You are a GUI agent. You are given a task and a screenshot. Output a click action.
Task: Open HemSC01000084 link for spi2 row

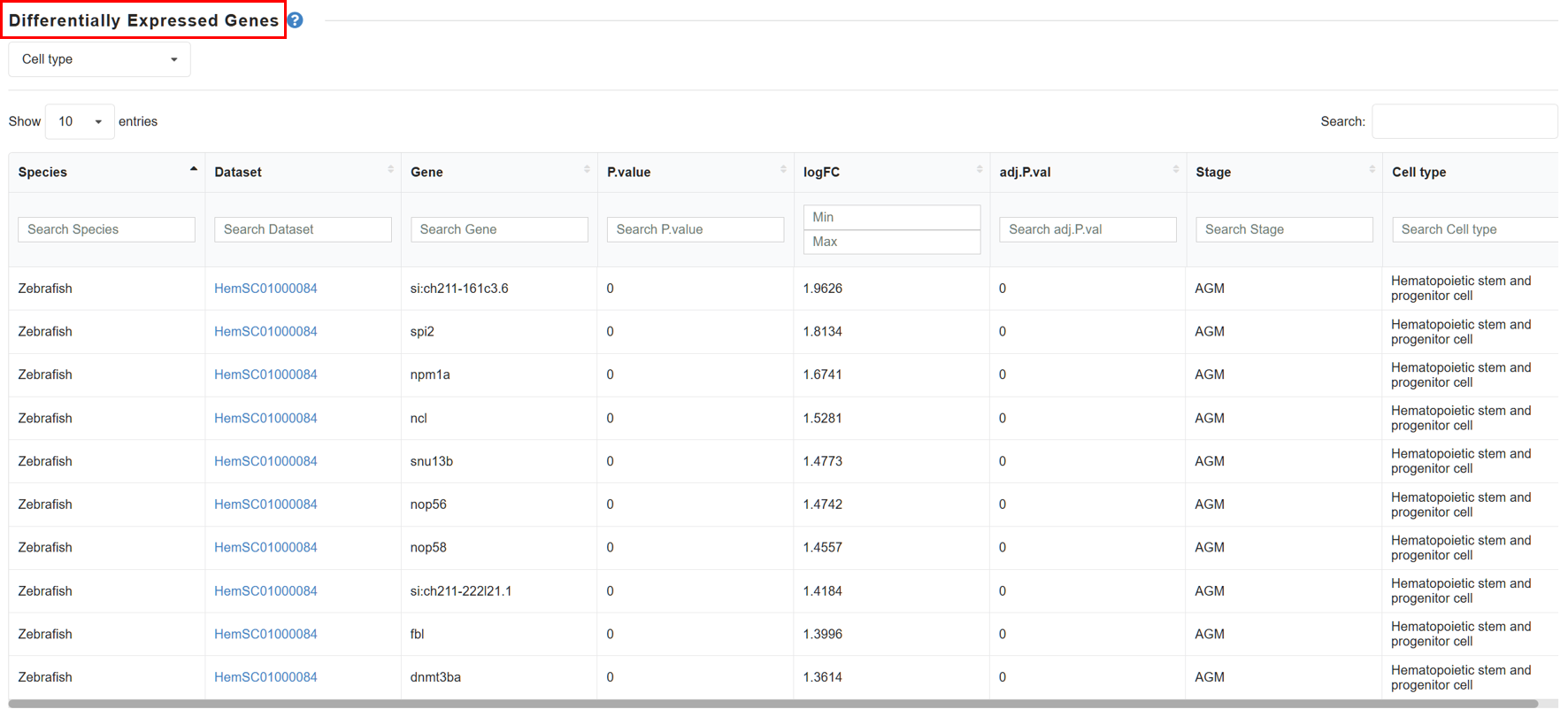pos(265,332)
